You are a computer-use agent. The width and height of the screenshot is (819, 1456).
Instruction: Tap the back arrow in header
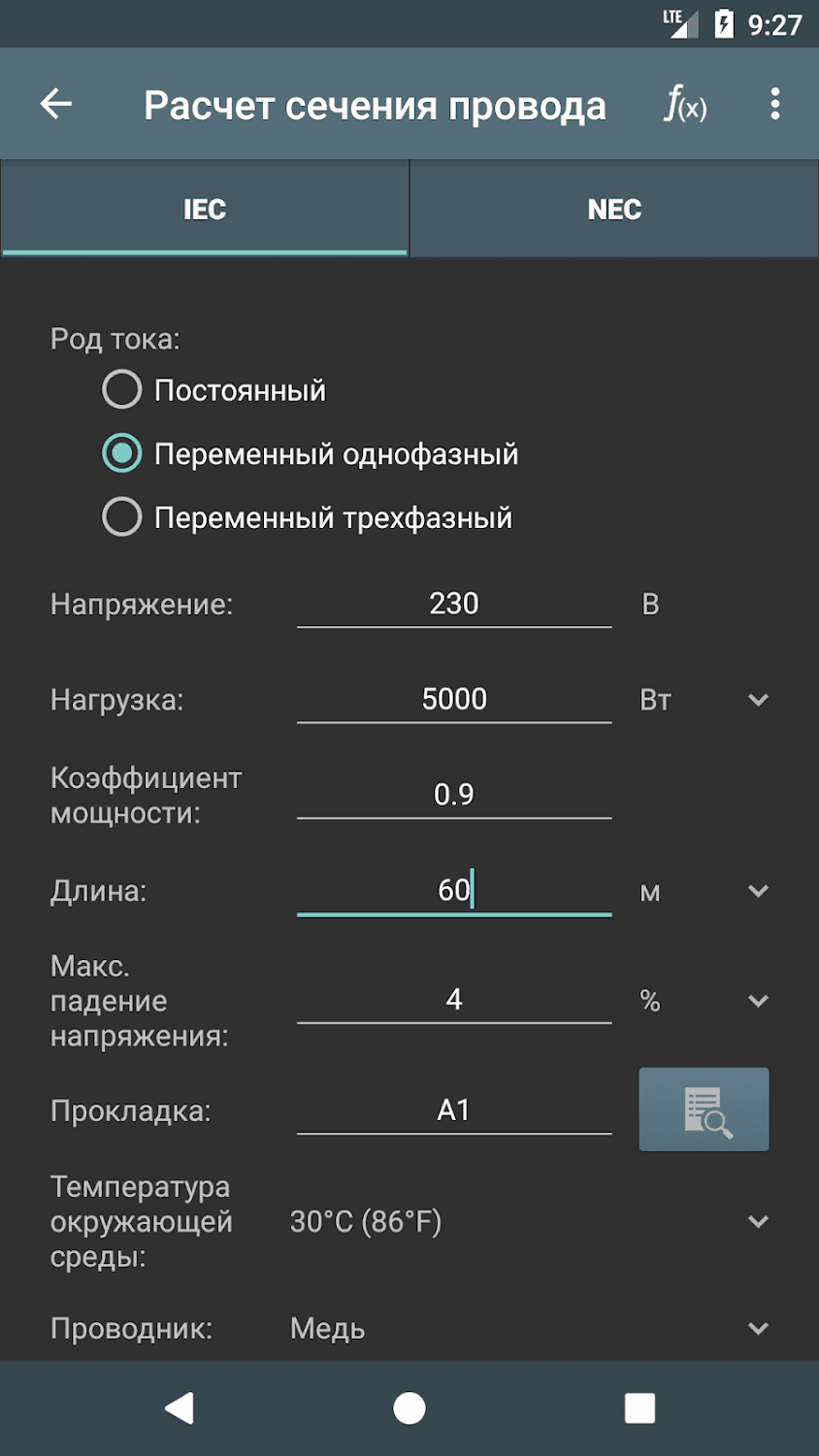click(x=56, y=104)
